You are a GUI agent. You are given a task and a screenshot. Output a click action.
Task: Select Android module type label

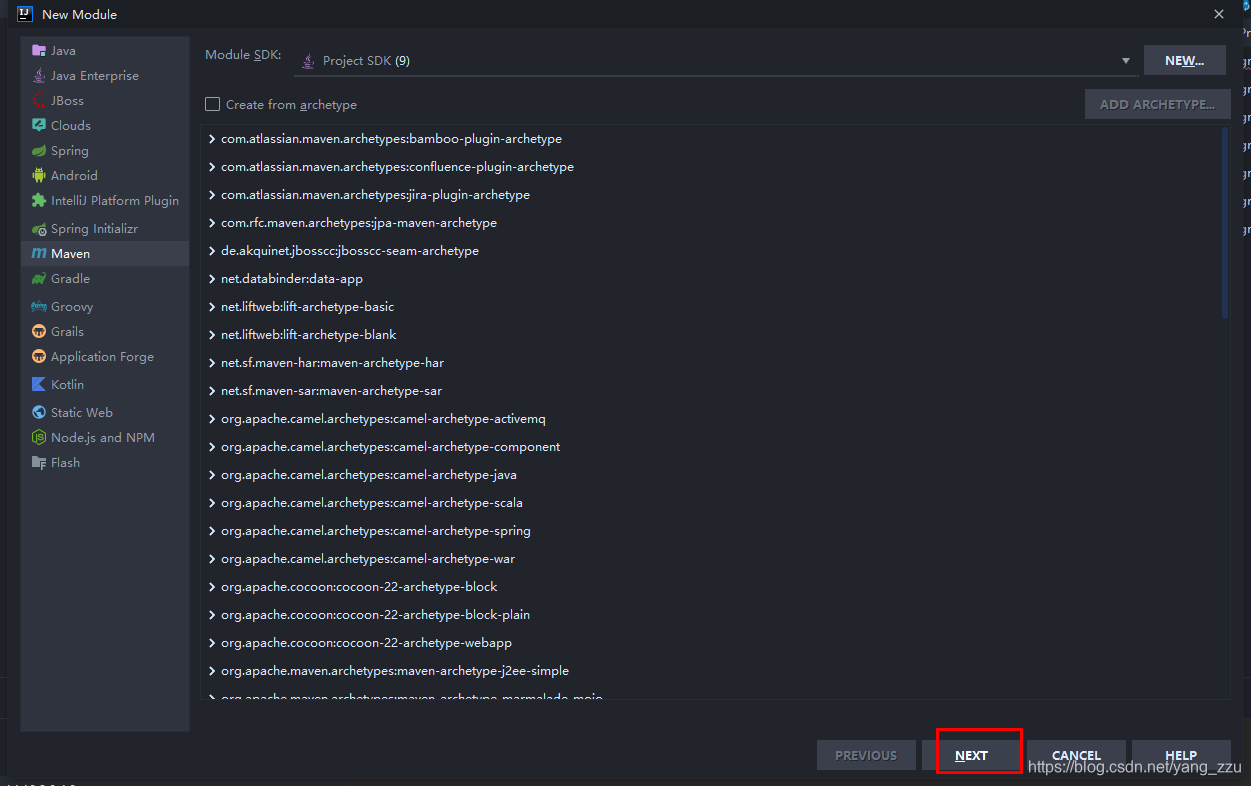click(x=74, y=175)
